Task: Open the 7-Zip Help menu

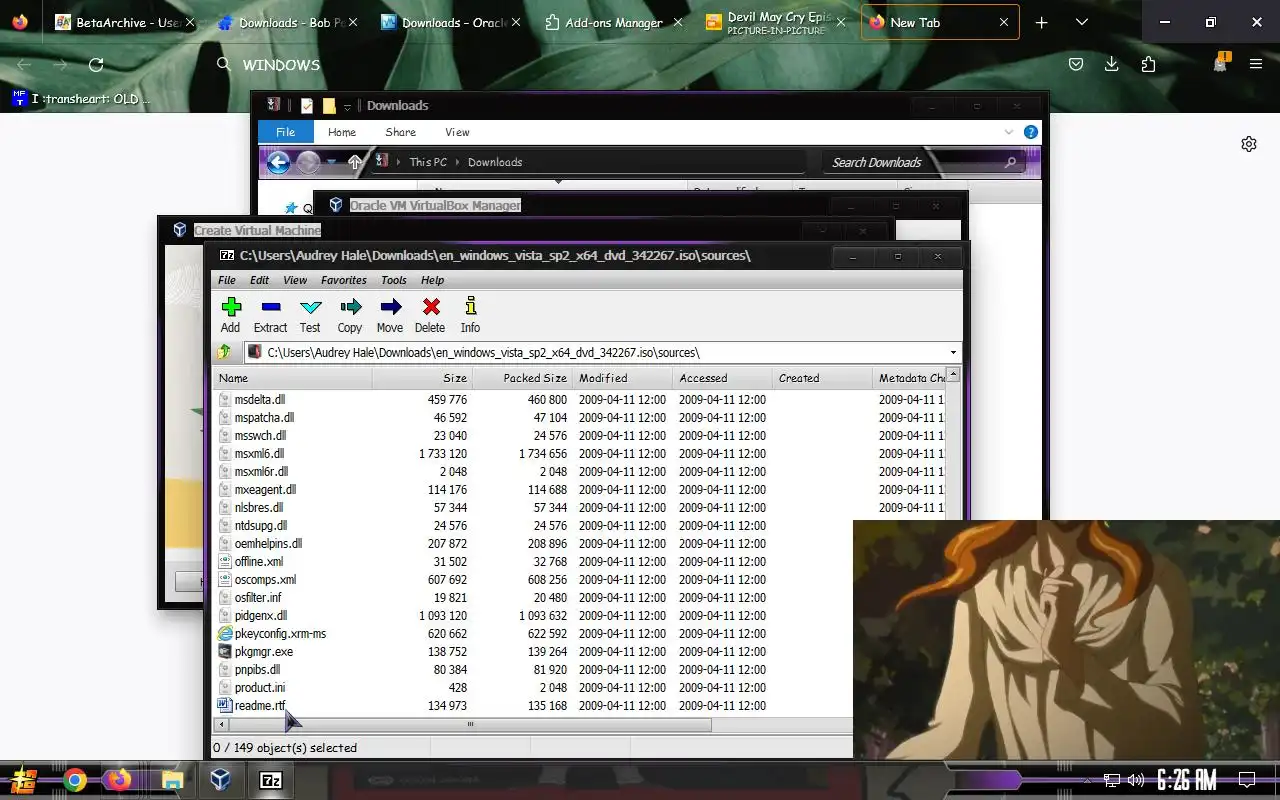Action: pos(432,280)
